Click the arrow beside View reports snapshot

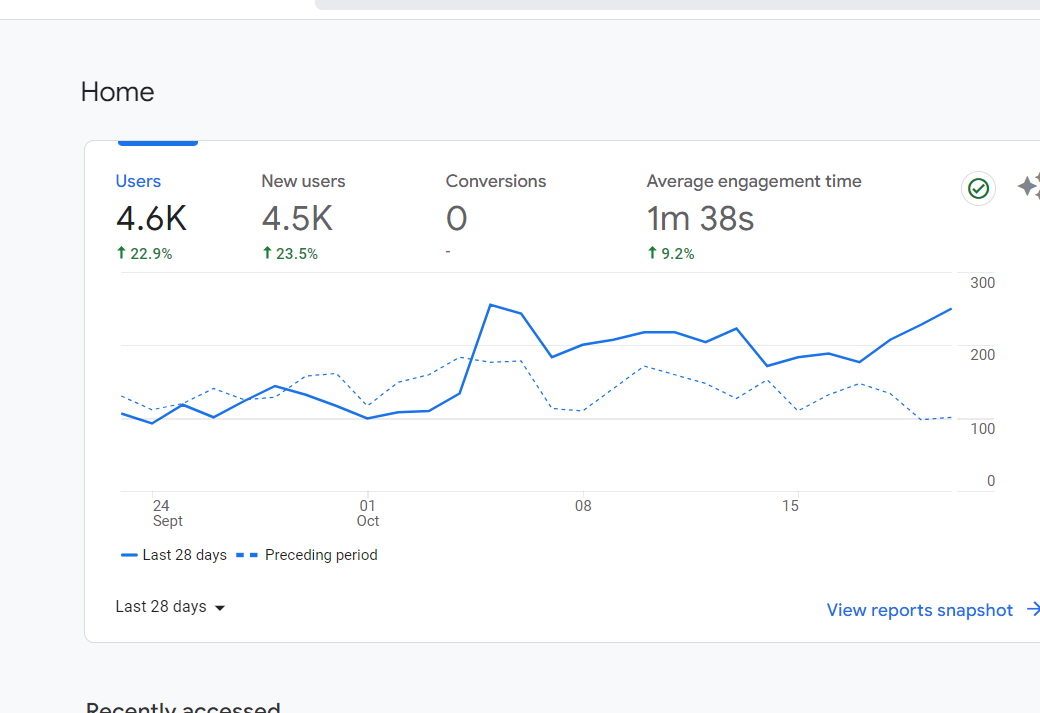click(1033, 610)
